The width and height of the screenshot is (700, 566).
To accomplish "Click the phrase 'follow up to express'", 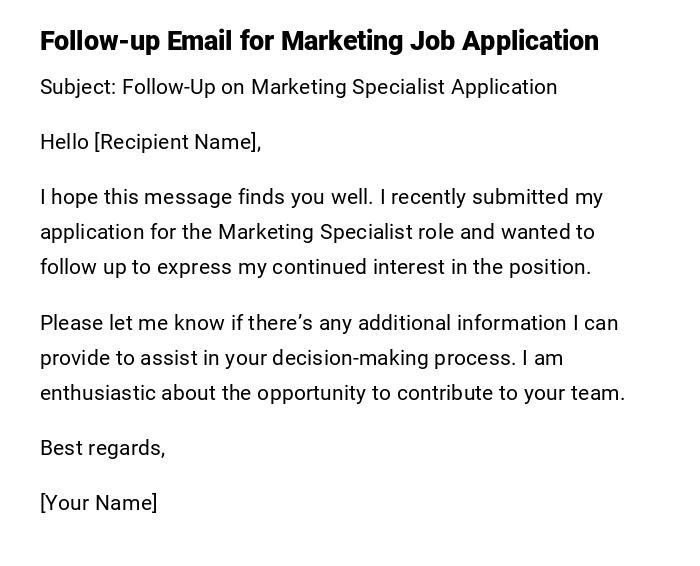I will coord(135,267).
